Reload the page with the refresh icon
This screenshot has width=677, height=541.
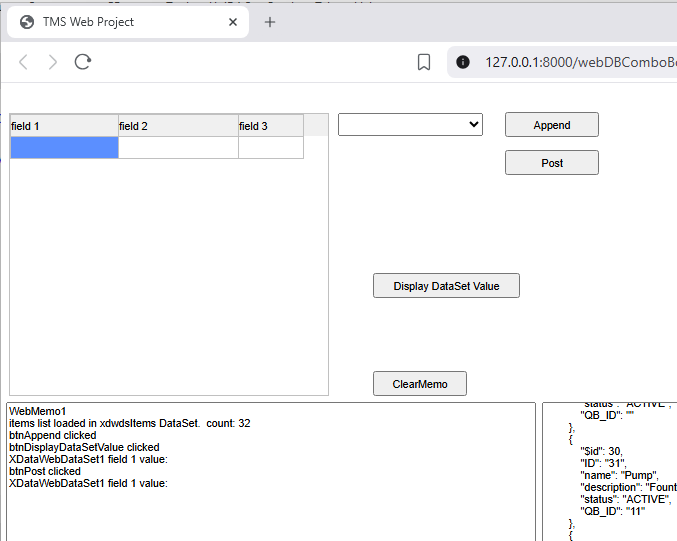click(x=82, y=62)
